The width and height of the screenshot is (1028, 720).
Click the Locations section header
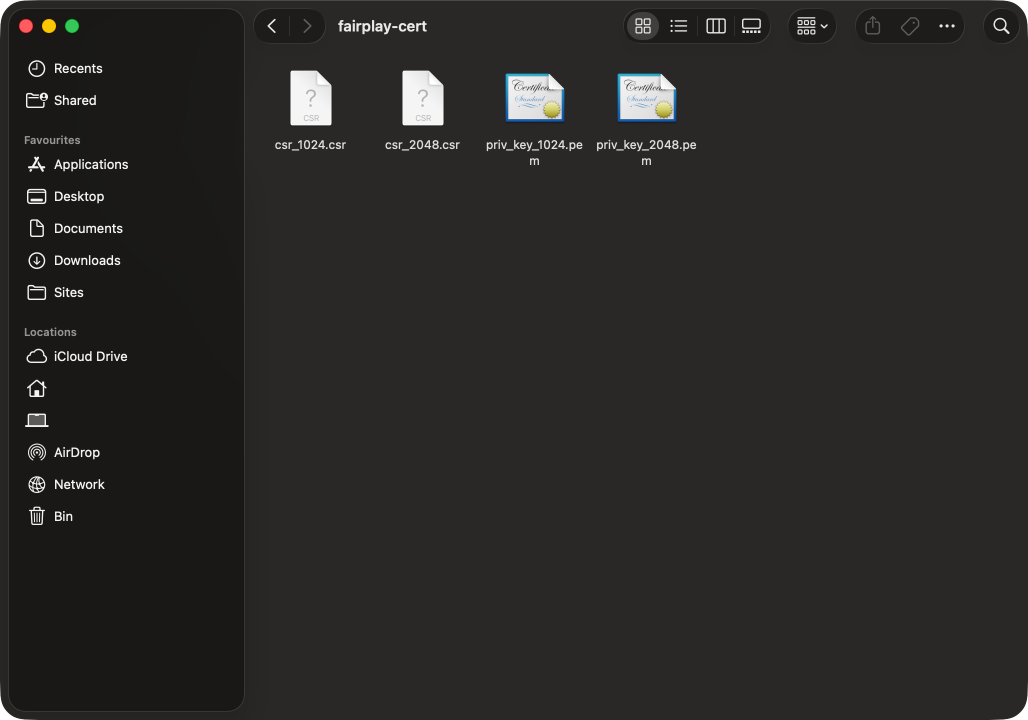[x=50, y=332]
